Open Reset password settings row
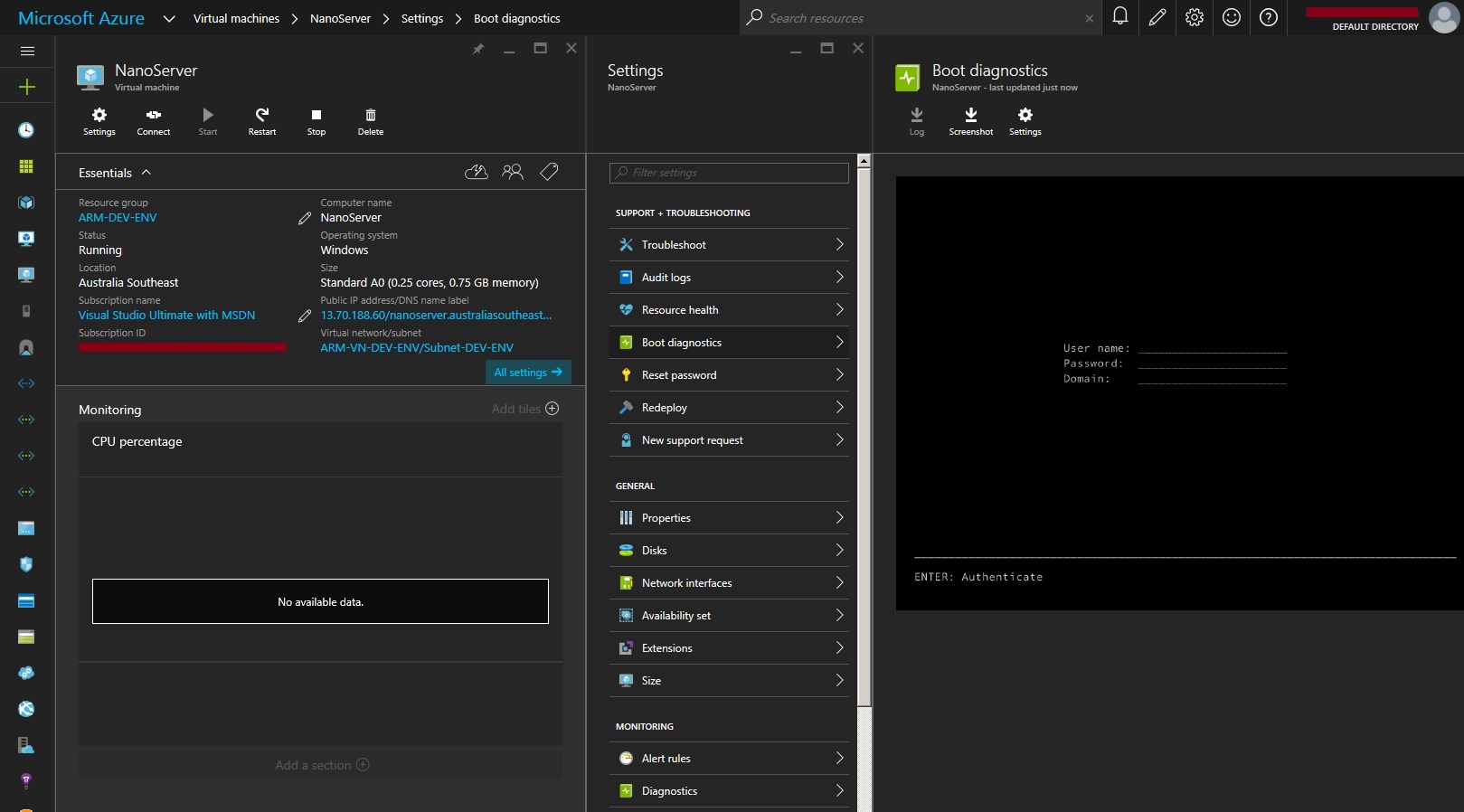The height and width of the screenshot is (812, 1464). (x=730, y=375)
